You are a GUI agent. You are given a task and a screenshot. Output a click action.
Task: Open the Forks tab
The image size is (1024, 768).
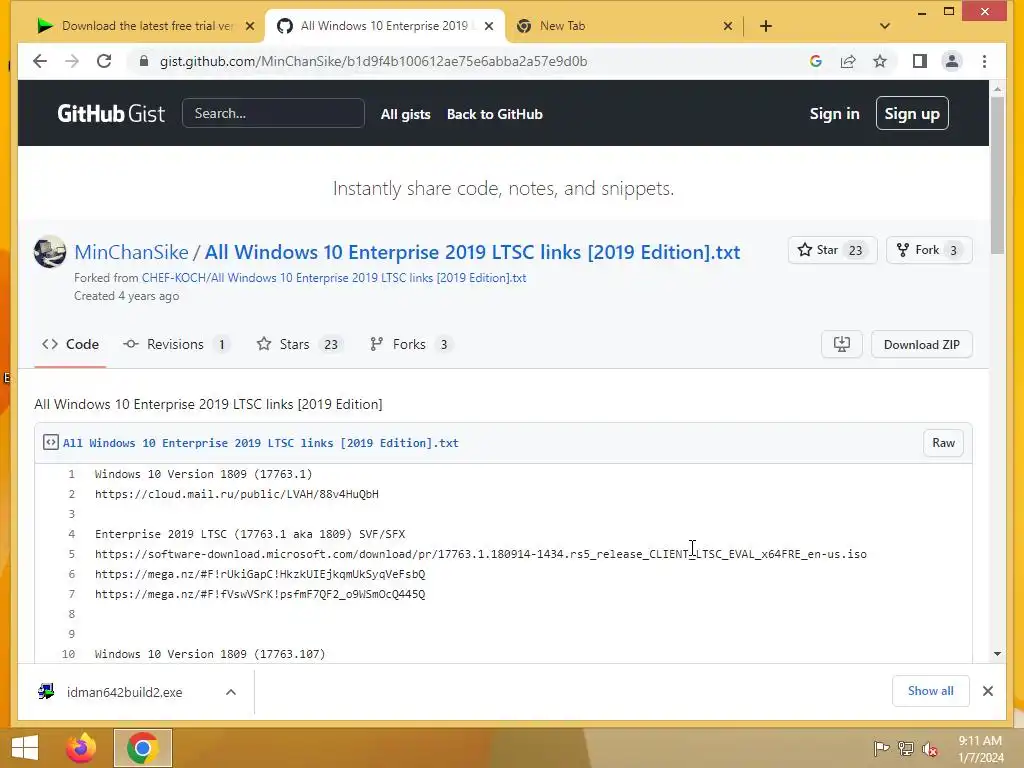[411, 344]
